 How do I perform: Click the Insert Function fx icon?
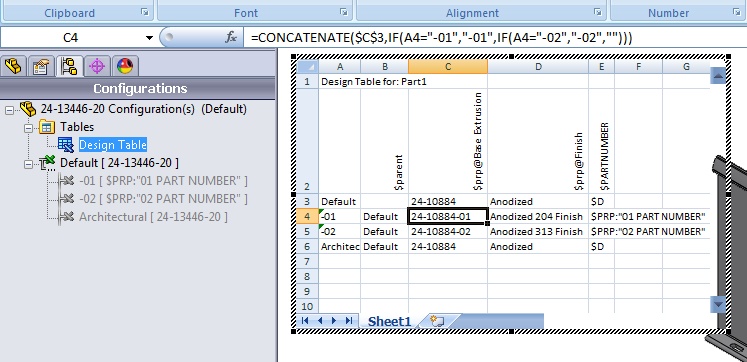[x=231, y=37]
